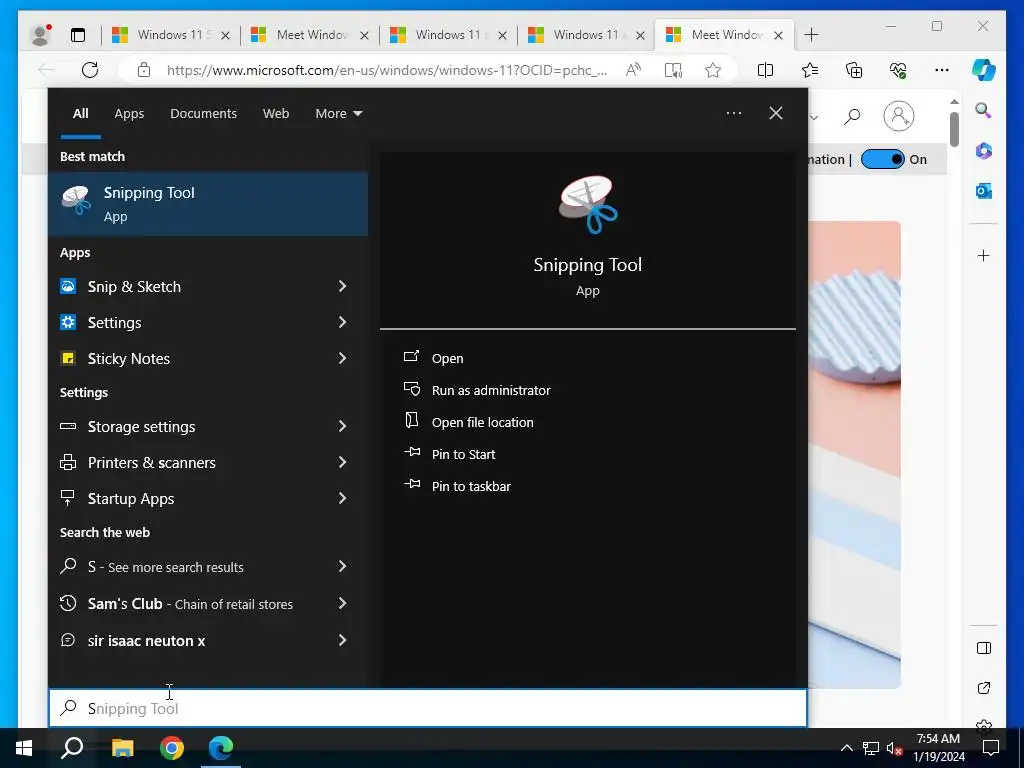Show hidden system tray icons arrow
This screenshot has width=1024, height=768.
pos(846,748)
